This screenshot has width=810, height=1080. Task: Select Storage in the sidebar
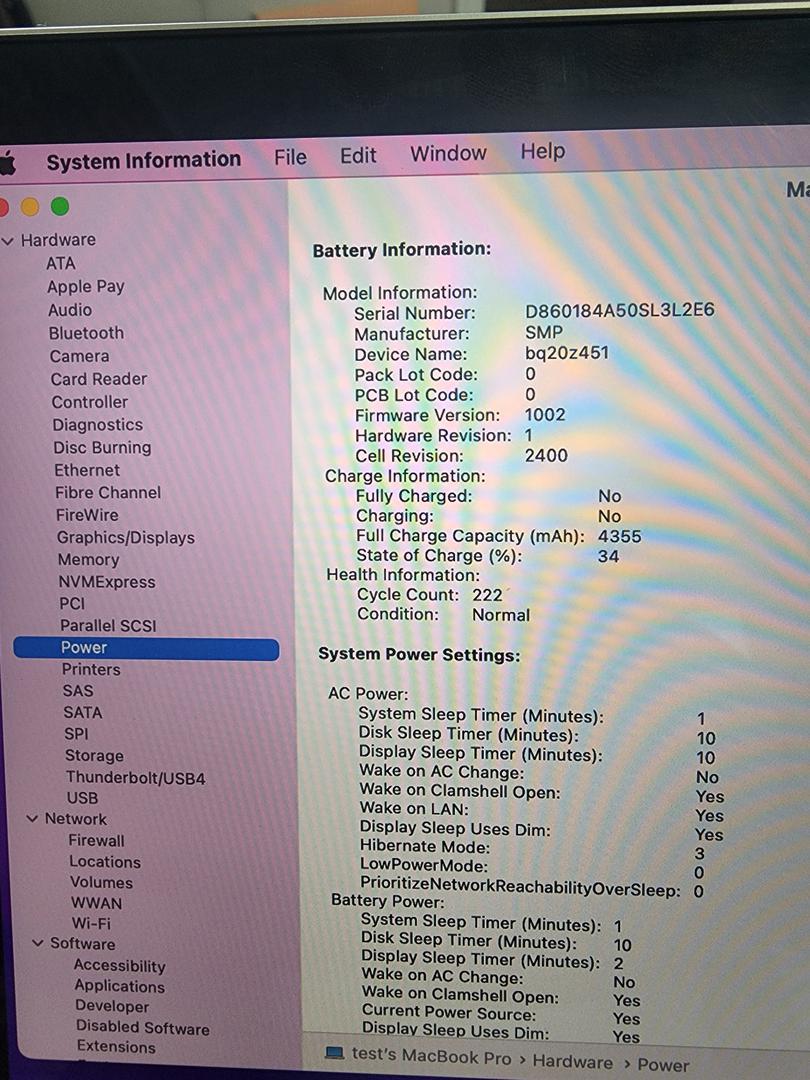[x=94, y=756]
